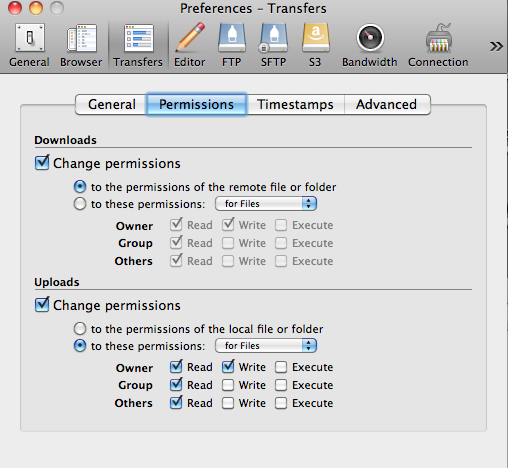508x468 pixels.
Task: Toggle Uploads Others Execute checkbox
Action: point(281,403)
